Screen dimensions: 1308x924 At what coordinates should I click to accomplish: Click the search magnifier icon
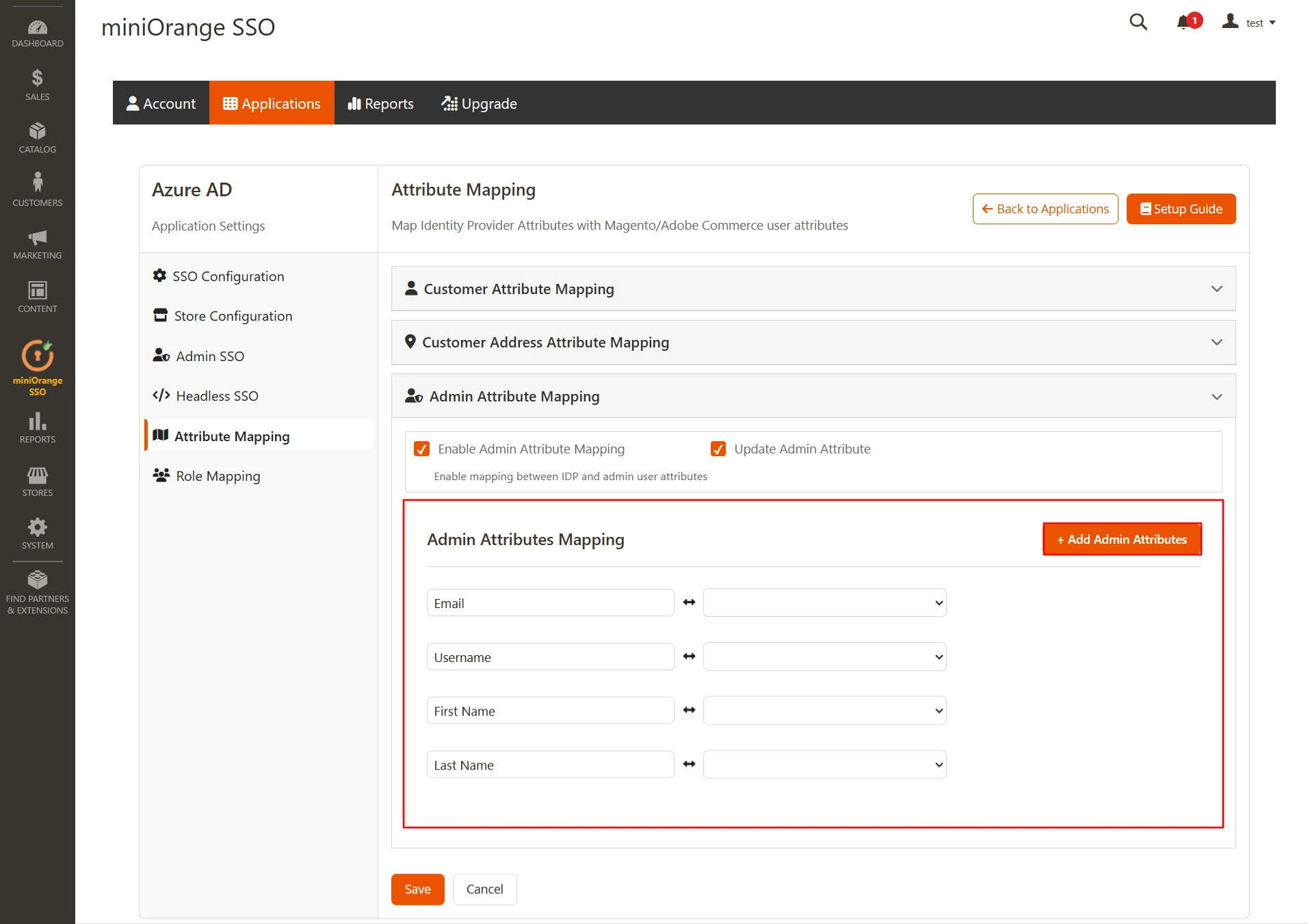click(x=1138, y=23)
